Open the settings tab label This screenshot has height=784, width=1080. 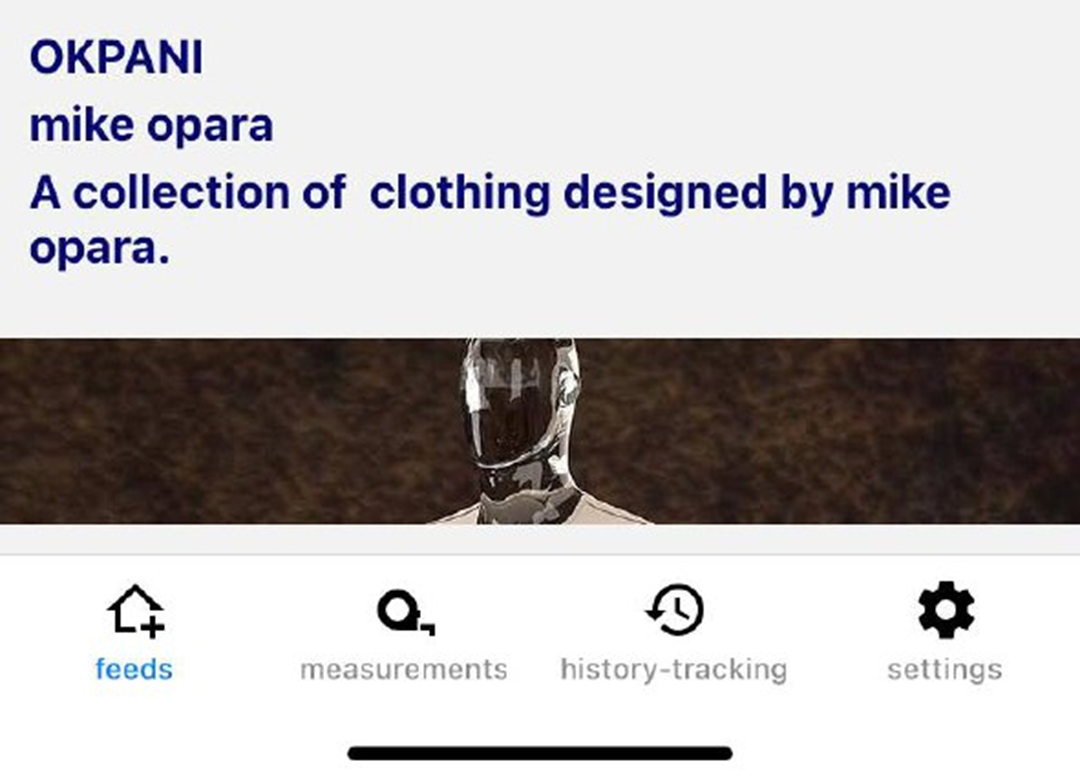click(x=945, y=670)
